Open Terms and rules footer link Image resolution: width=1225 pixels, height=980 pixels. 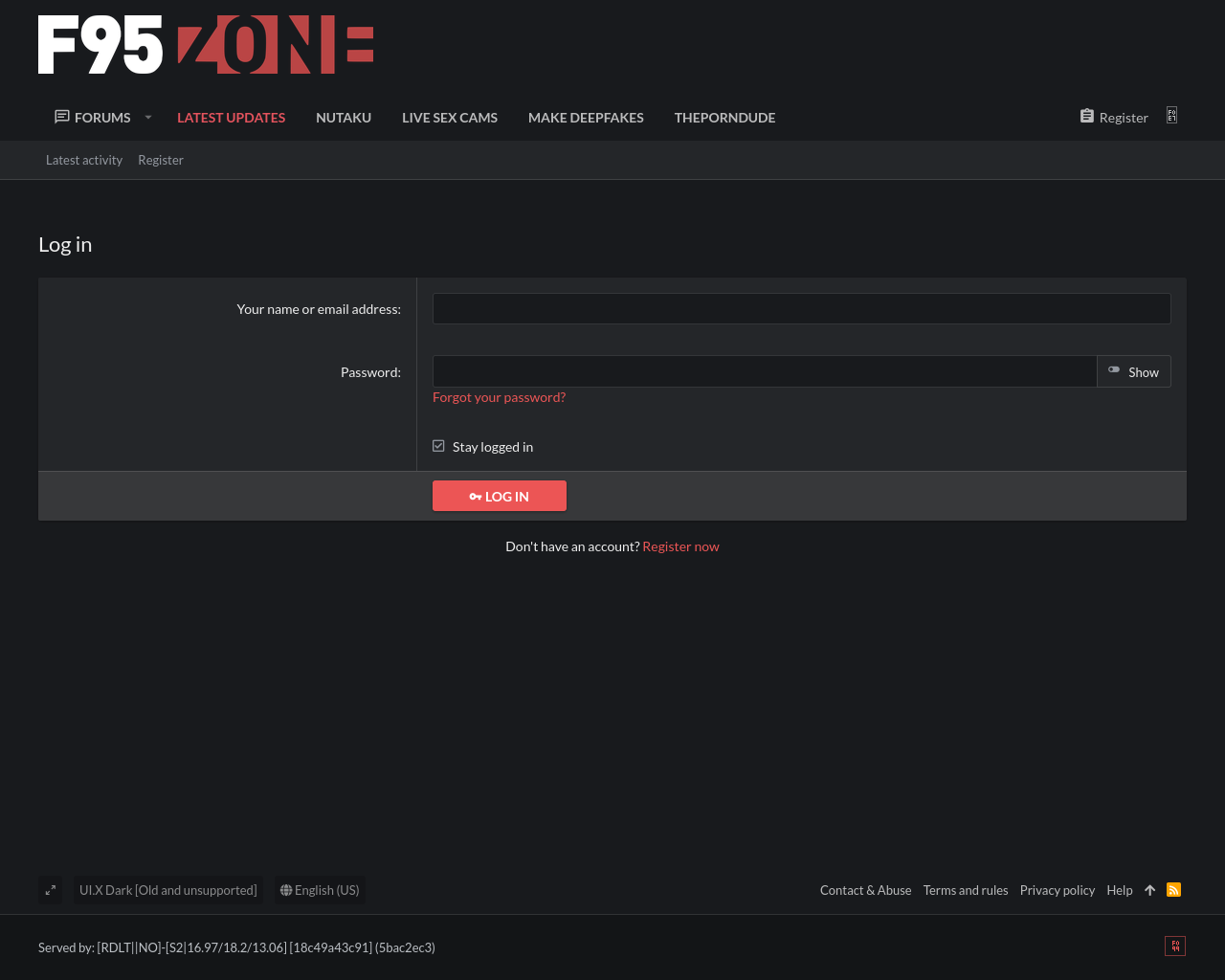tap(966, 890)
